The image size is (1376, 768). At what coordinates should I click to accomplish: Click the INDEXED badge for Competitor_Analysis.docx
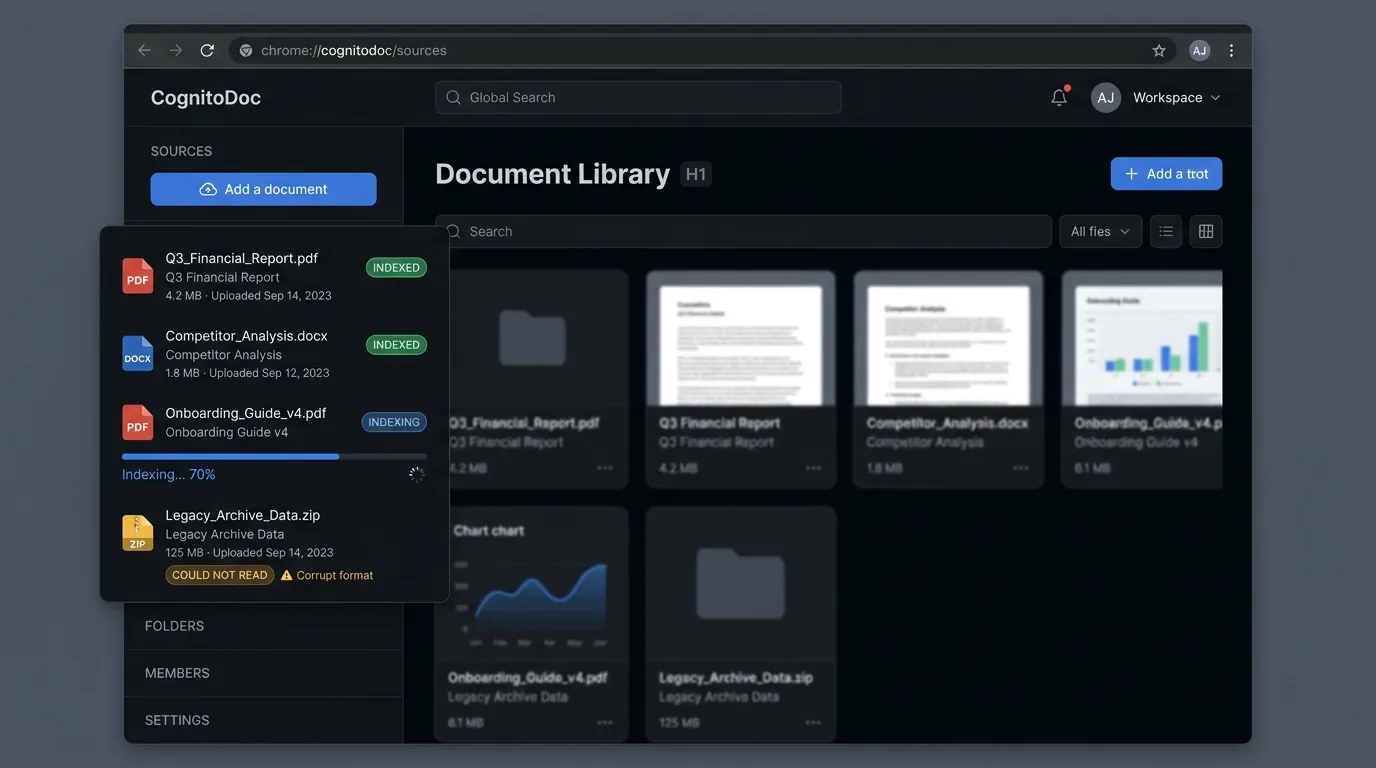pos(396,345)
